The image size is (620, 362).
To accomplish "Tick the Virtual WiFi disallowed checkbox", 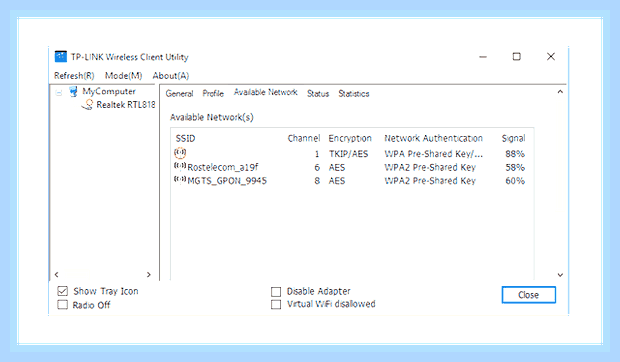I will [x=276, y=305].
